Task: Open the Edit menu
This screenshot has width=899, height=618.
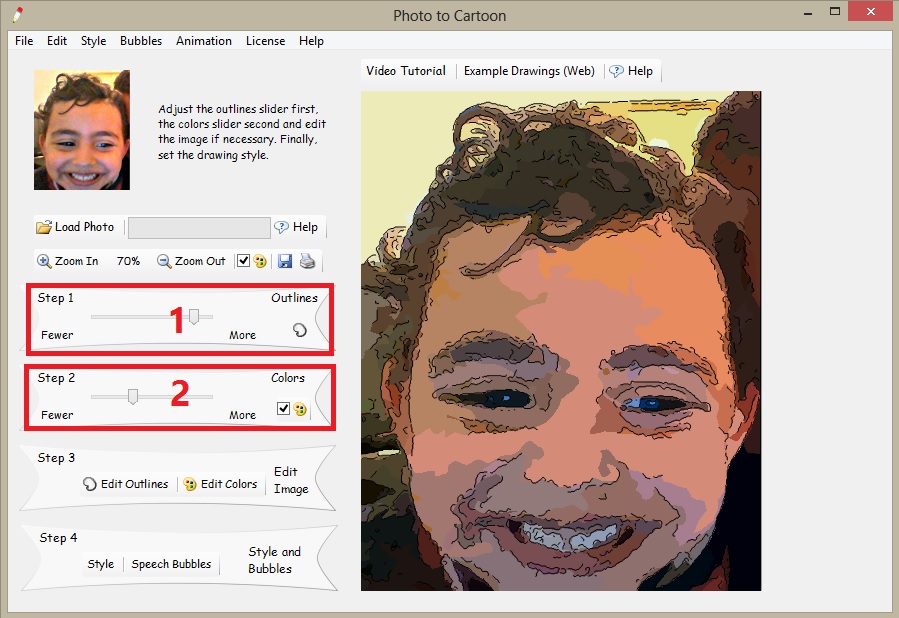Action: 57,41
